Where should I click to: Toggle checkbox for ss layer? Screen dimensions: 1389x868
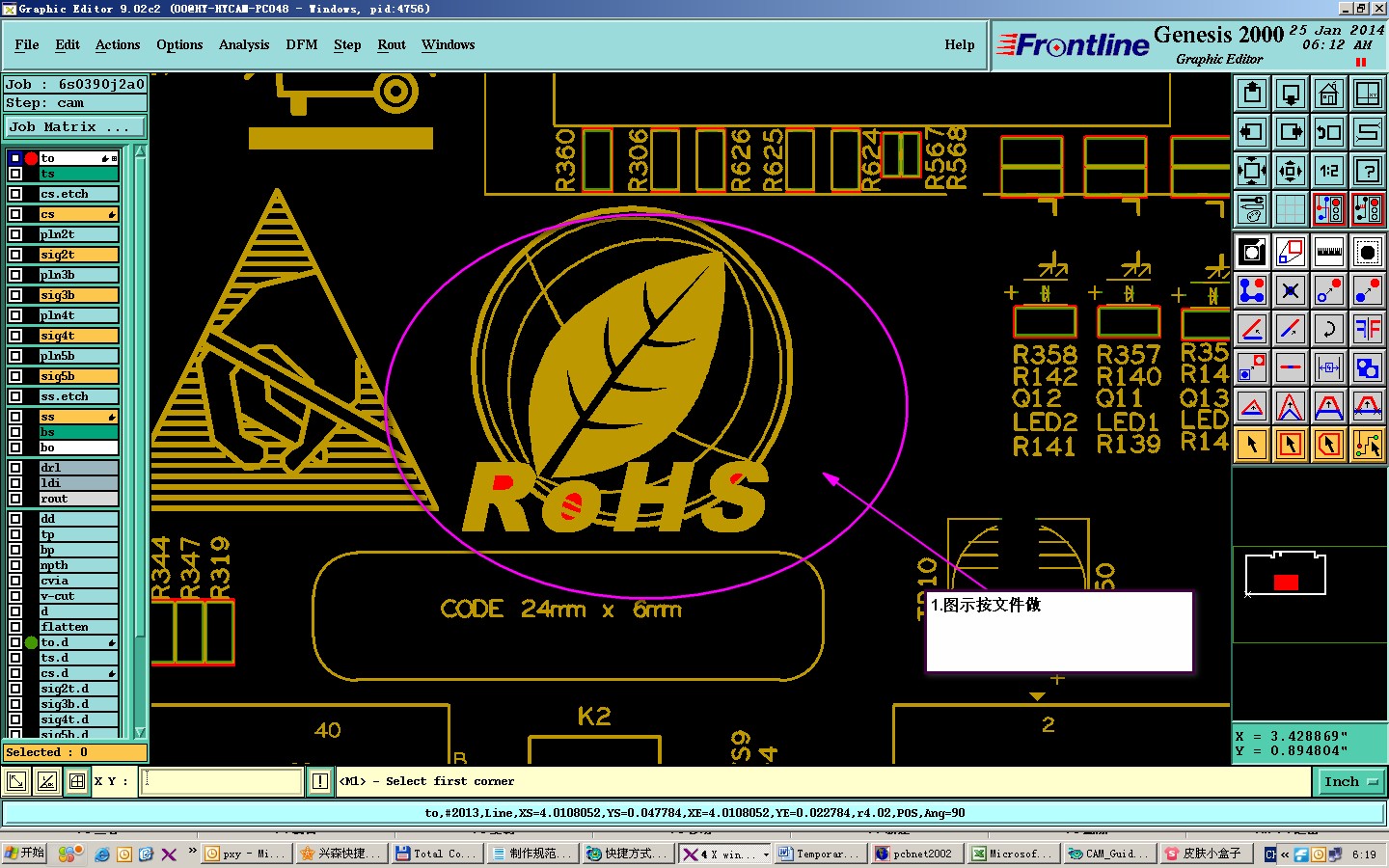tap(15, 417)
